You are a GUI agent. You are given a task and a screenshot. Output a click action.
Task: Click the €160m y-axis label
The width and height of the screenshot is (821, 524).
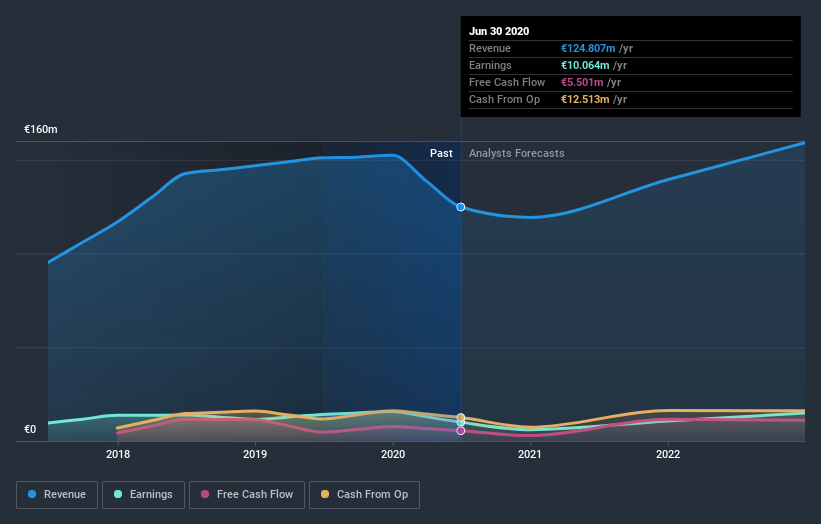[x=41, y=129]
